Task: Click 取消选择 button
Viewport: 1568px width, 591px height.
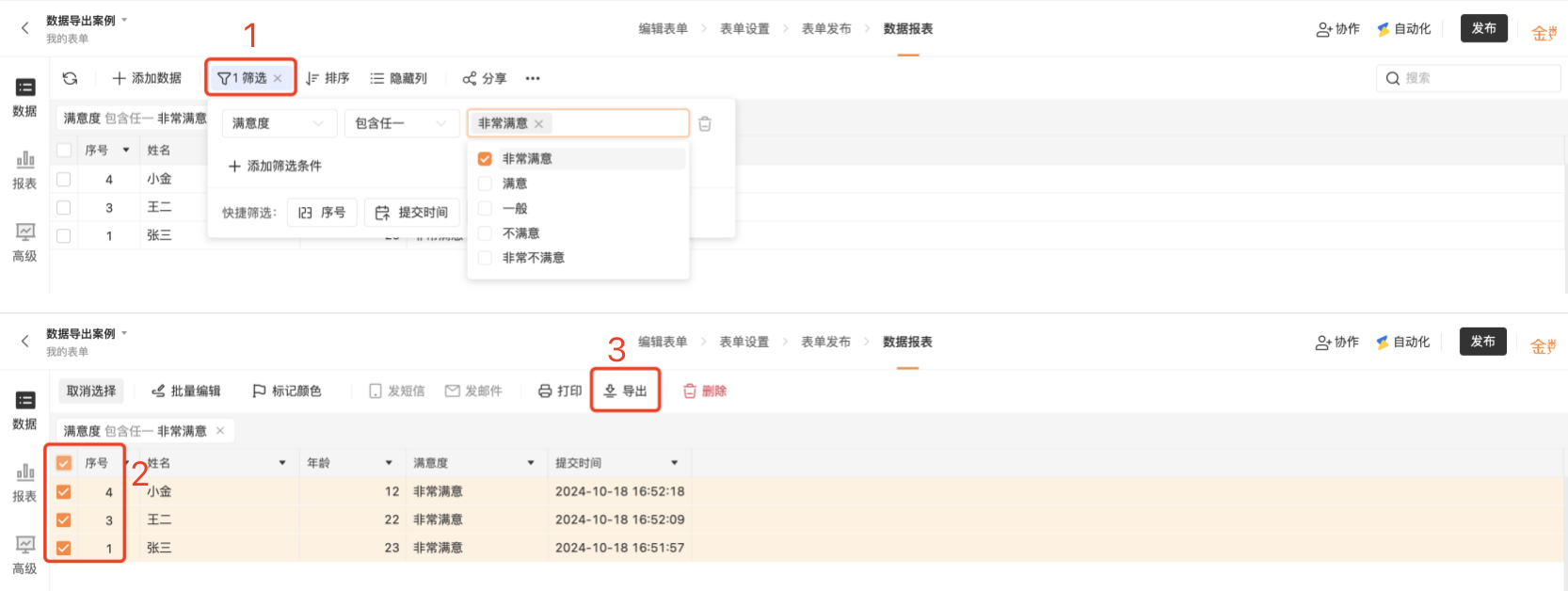Action: click(91, 391)
